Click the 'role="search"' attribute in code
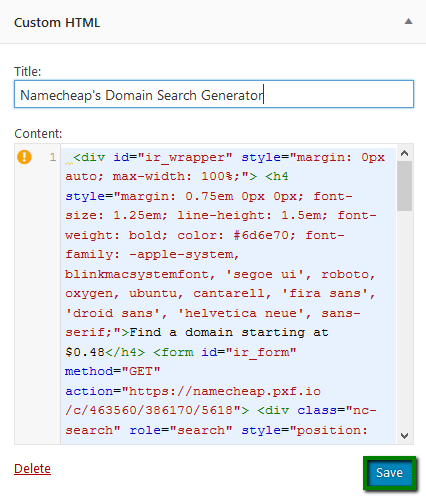 (181, 430)
